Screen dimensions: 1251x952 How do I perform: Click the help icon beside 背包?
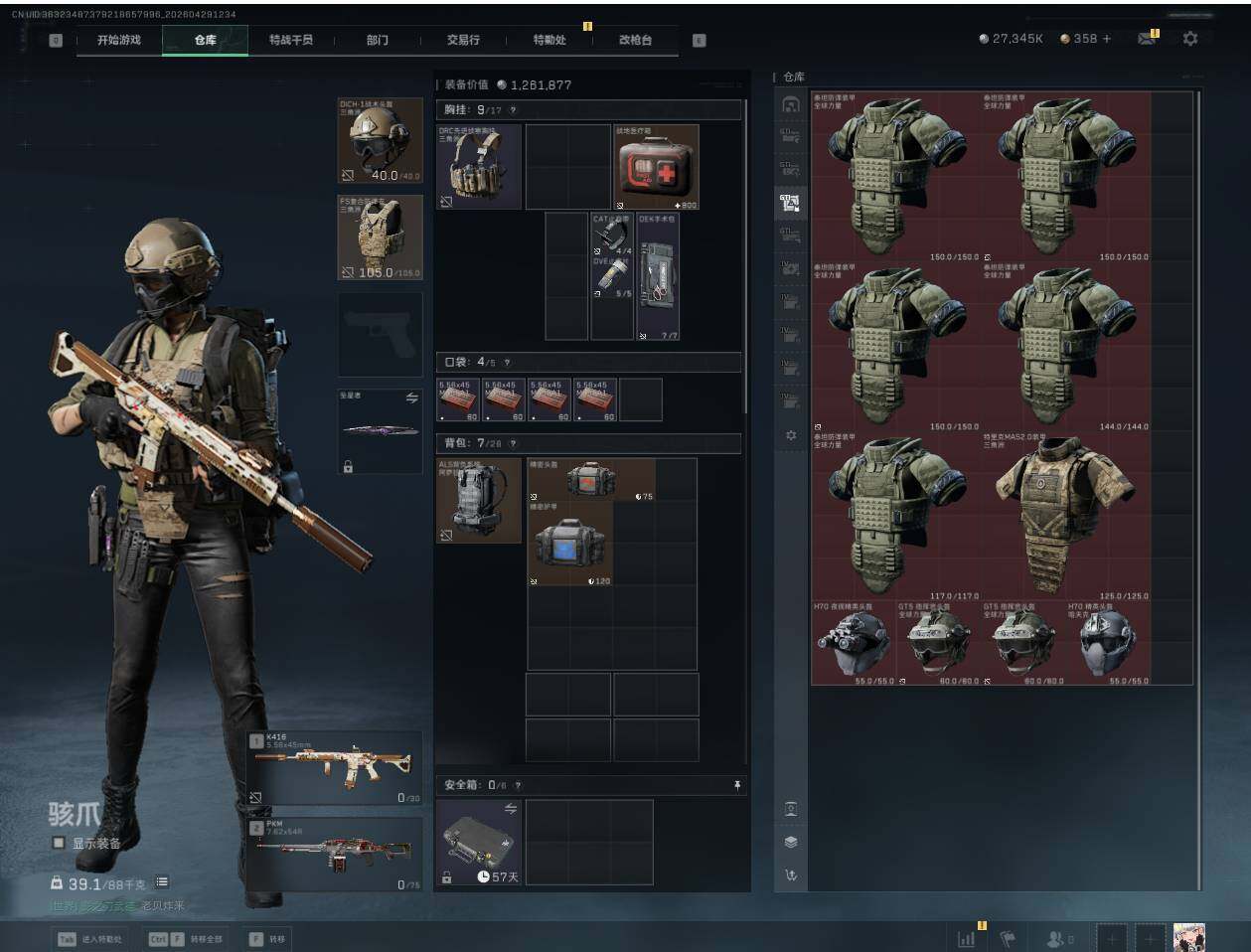pos(513,443)
